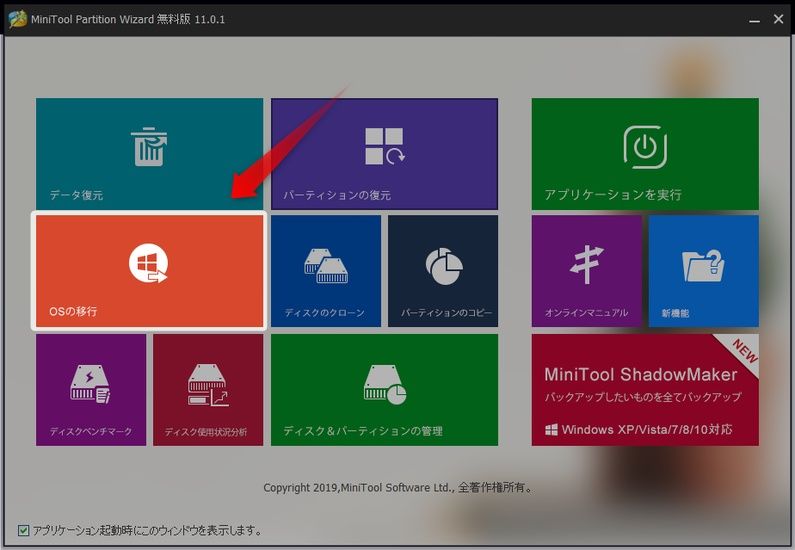This screenshot has width=795, height=550.
Task: Launch ディスクベンチマーク drive lightning icon
Action: pyautogui.click(x=90, y=384)
